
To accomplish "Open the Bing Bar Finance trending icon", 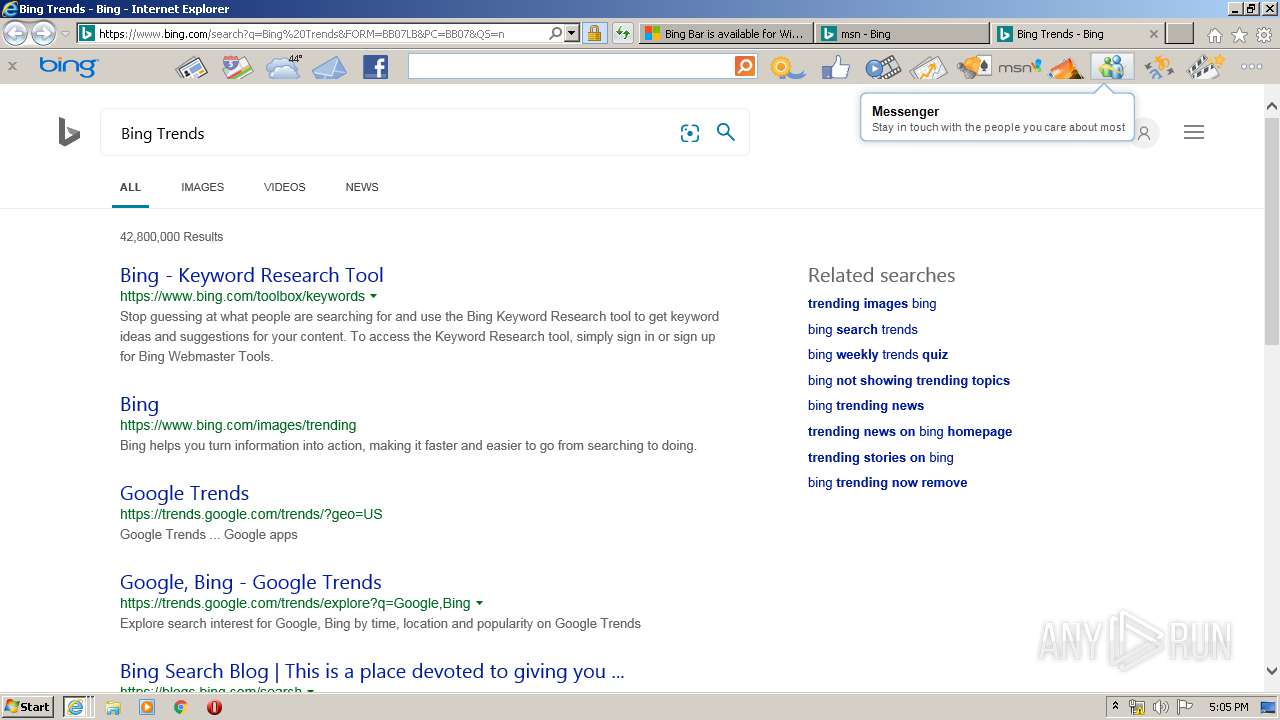I will click(x=927, y=67).
